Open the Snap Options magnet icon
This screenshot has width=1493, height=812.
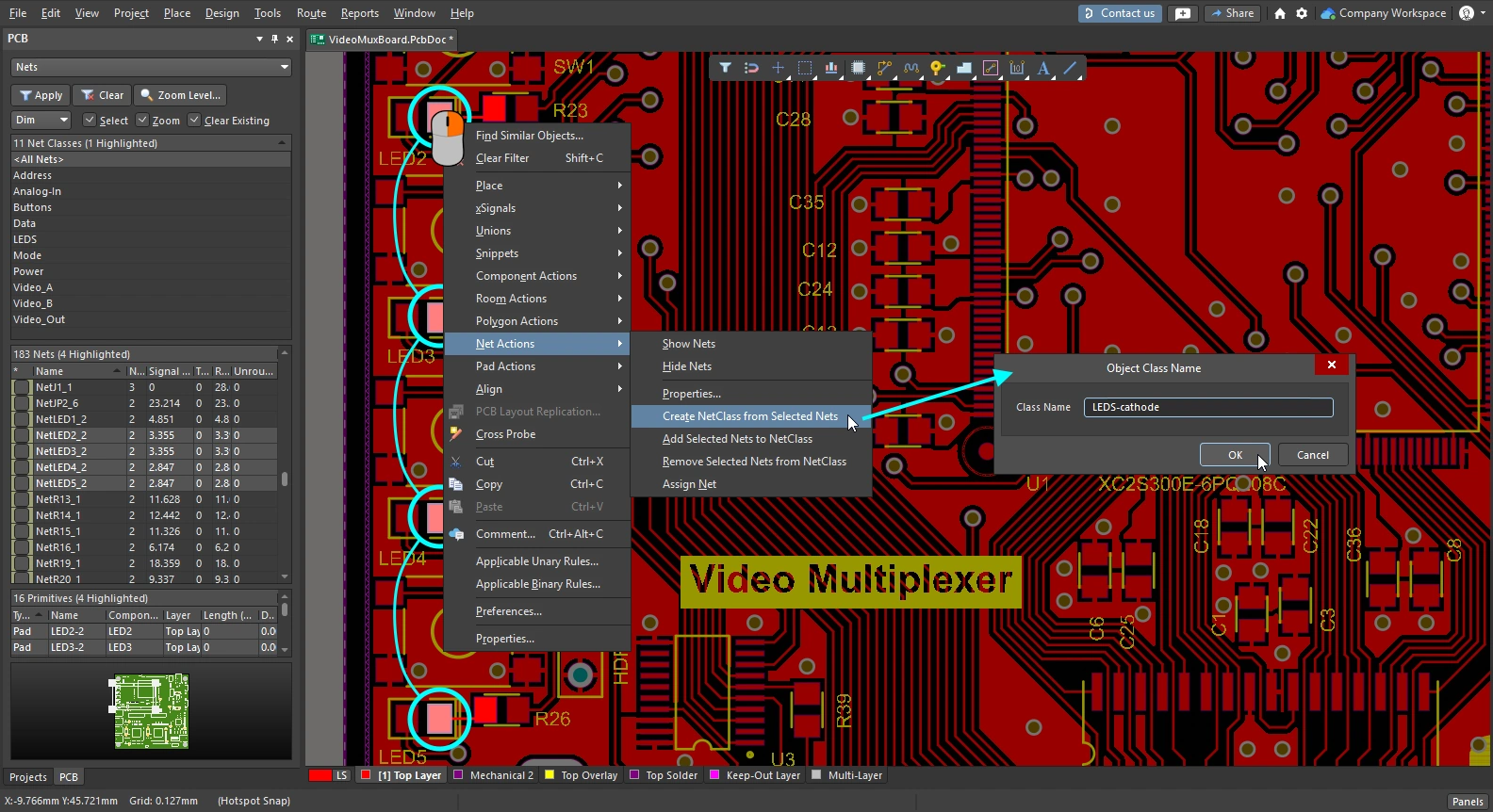pos(751,68)
